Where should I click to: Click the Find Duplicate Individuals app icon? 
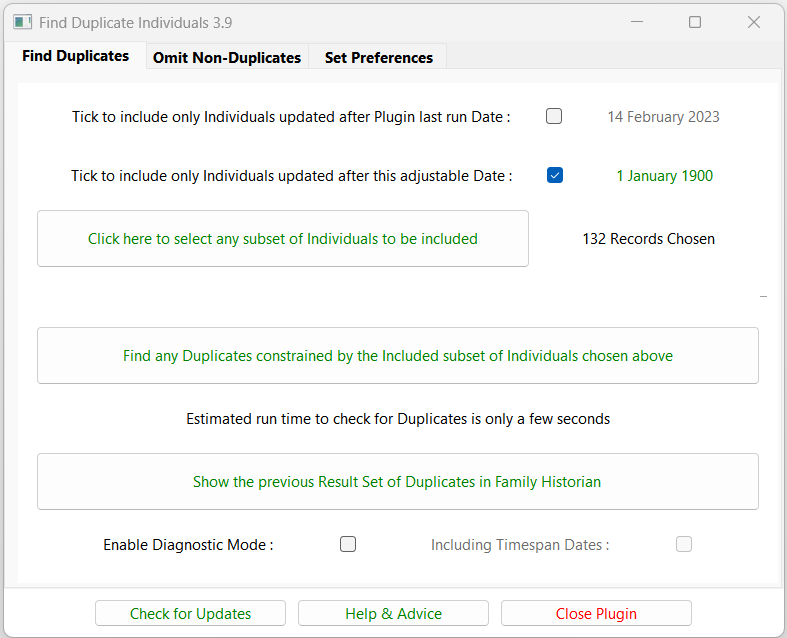coord(22,22)
